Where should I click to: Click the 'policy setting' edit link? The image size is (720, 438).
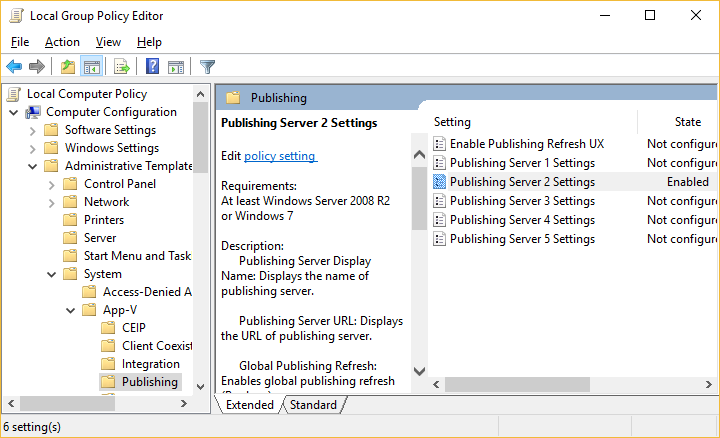[x=280, y=156]
